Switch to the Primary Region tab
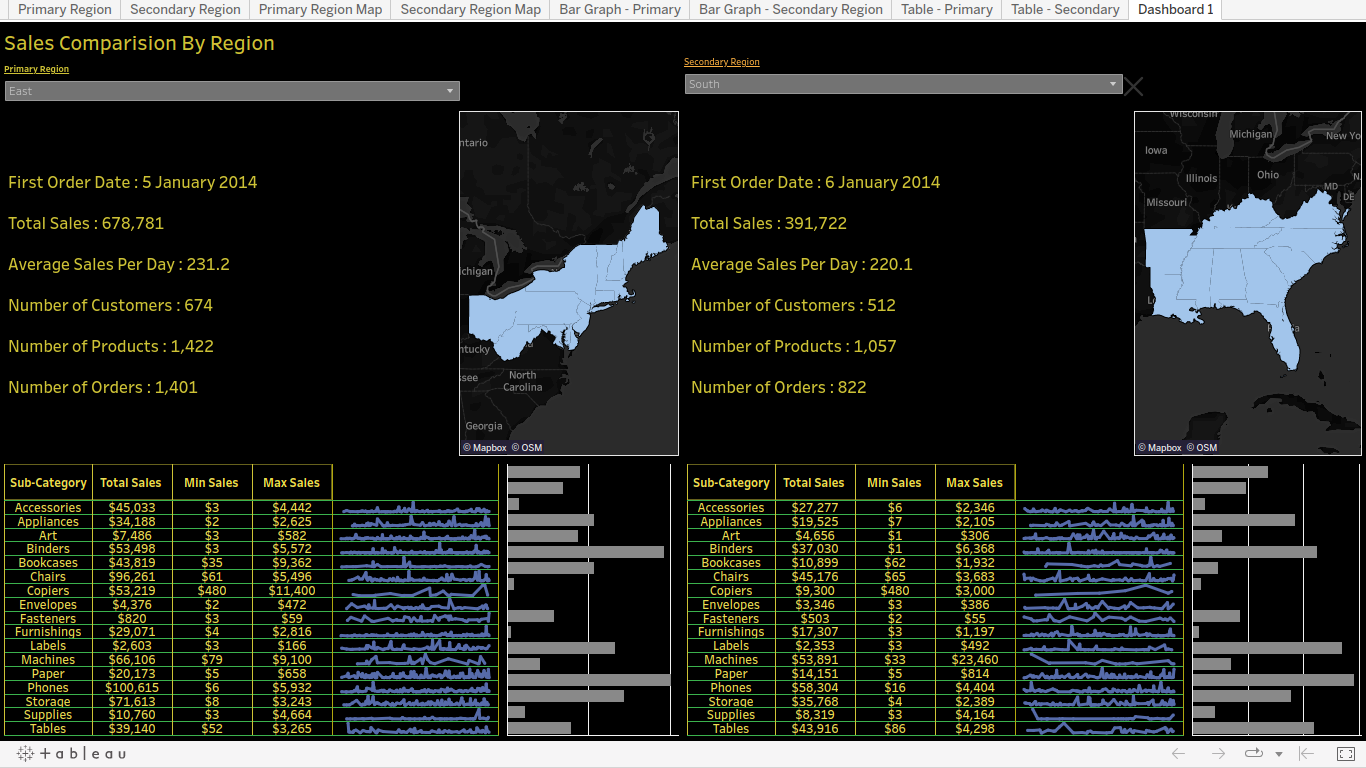The width and height of the screenshot is (1366, 768). pyautogui.click(x=65, y=9)
